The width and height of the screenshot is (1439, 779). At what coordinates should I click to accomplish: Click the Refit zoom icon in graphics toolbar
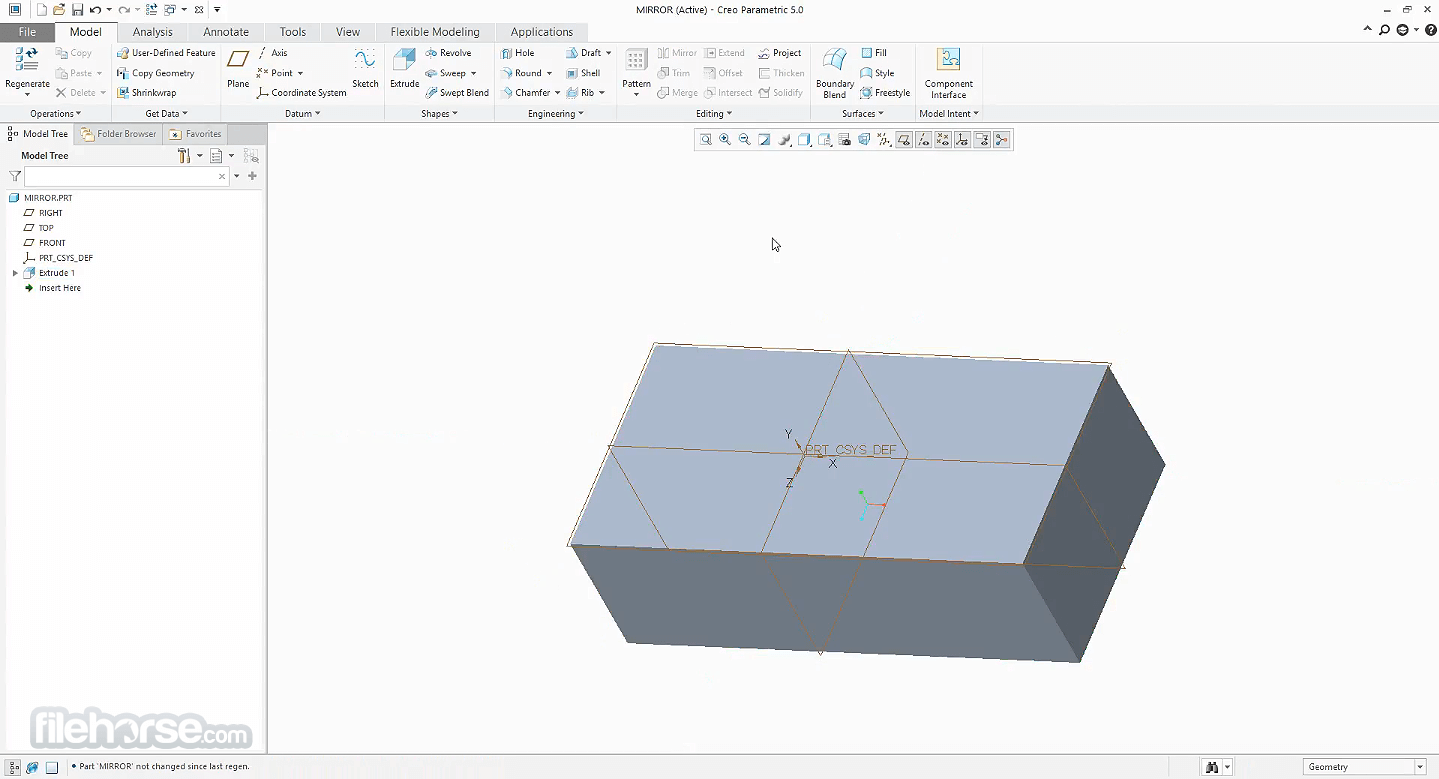pyautogui.click(x=705, y=140)
